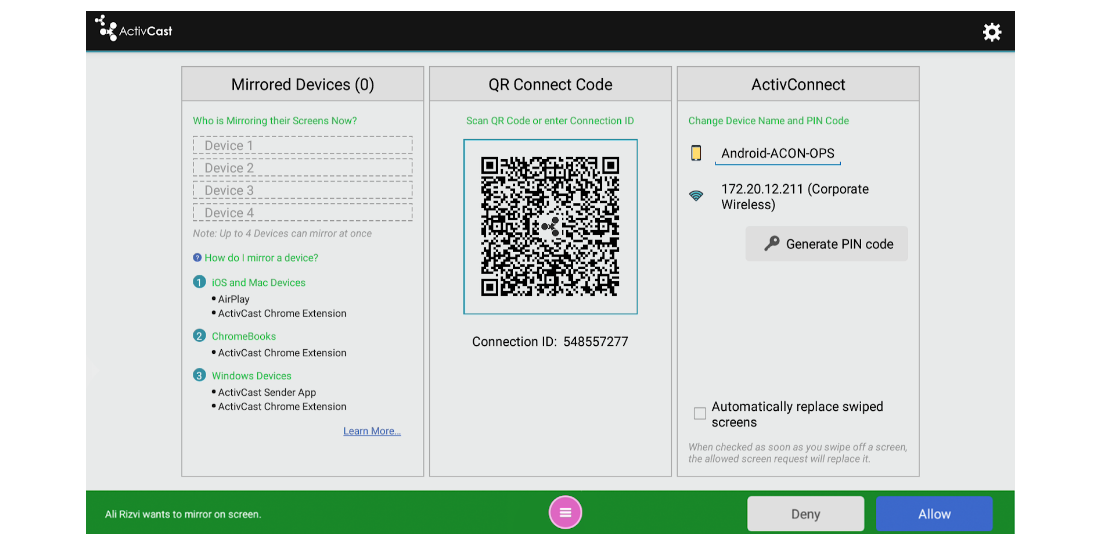
Task: Click Who is Mirroring their Screens Now? text
Action: click(275, 121)
